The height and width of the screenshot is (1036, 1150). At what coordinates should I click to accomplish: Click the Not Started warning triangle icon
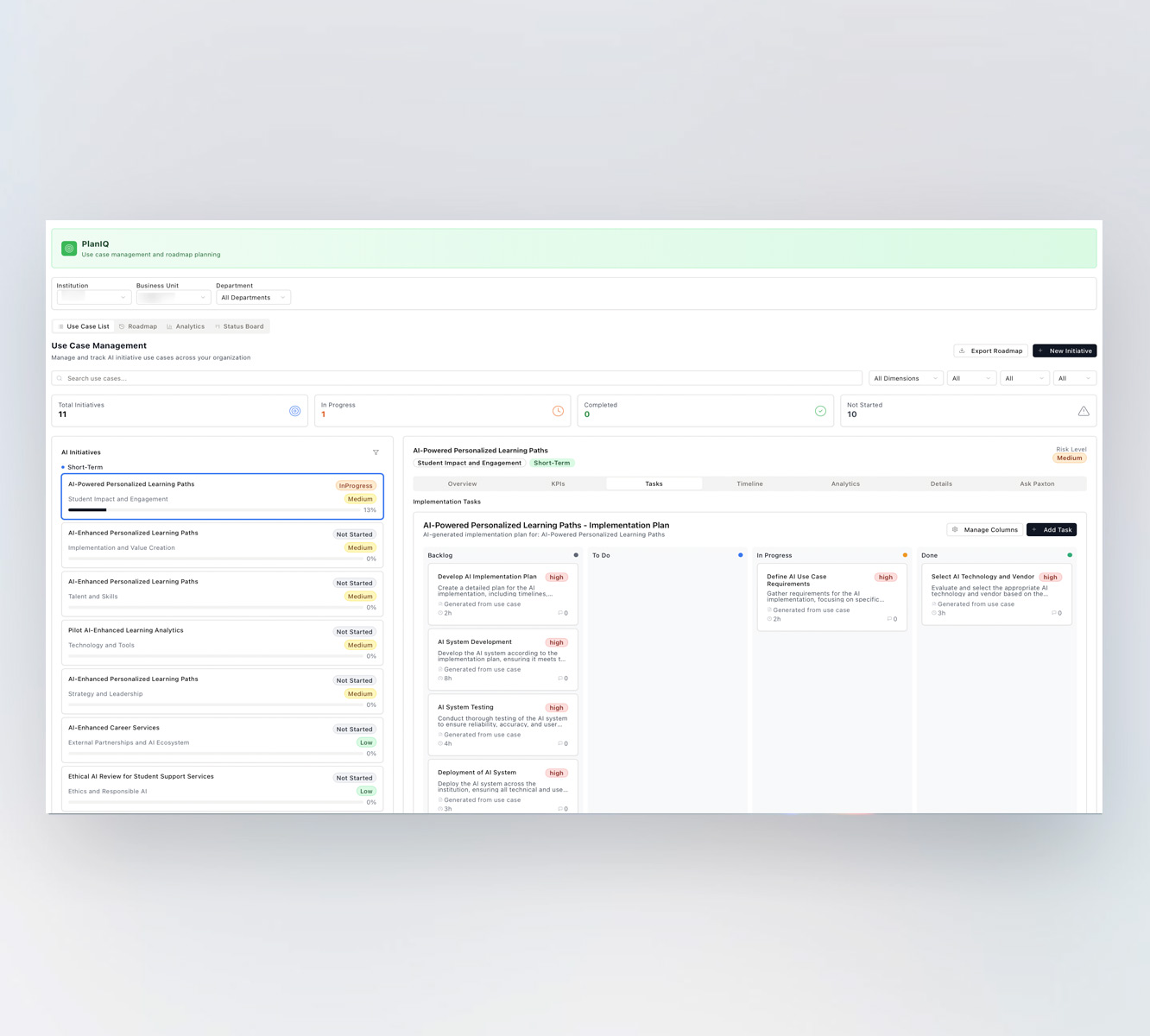[x=1084, y=411]
